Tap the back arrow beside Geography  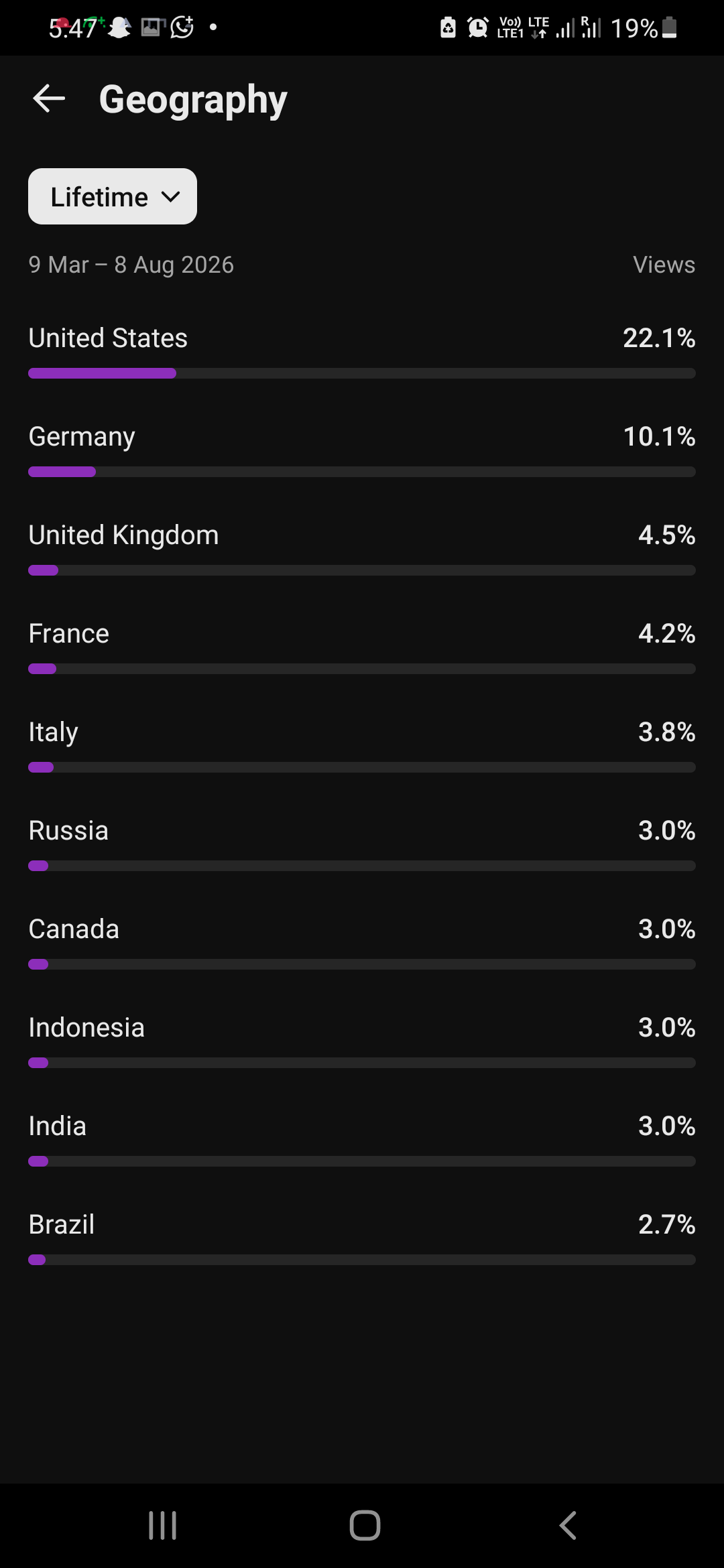tap(49, 99)
